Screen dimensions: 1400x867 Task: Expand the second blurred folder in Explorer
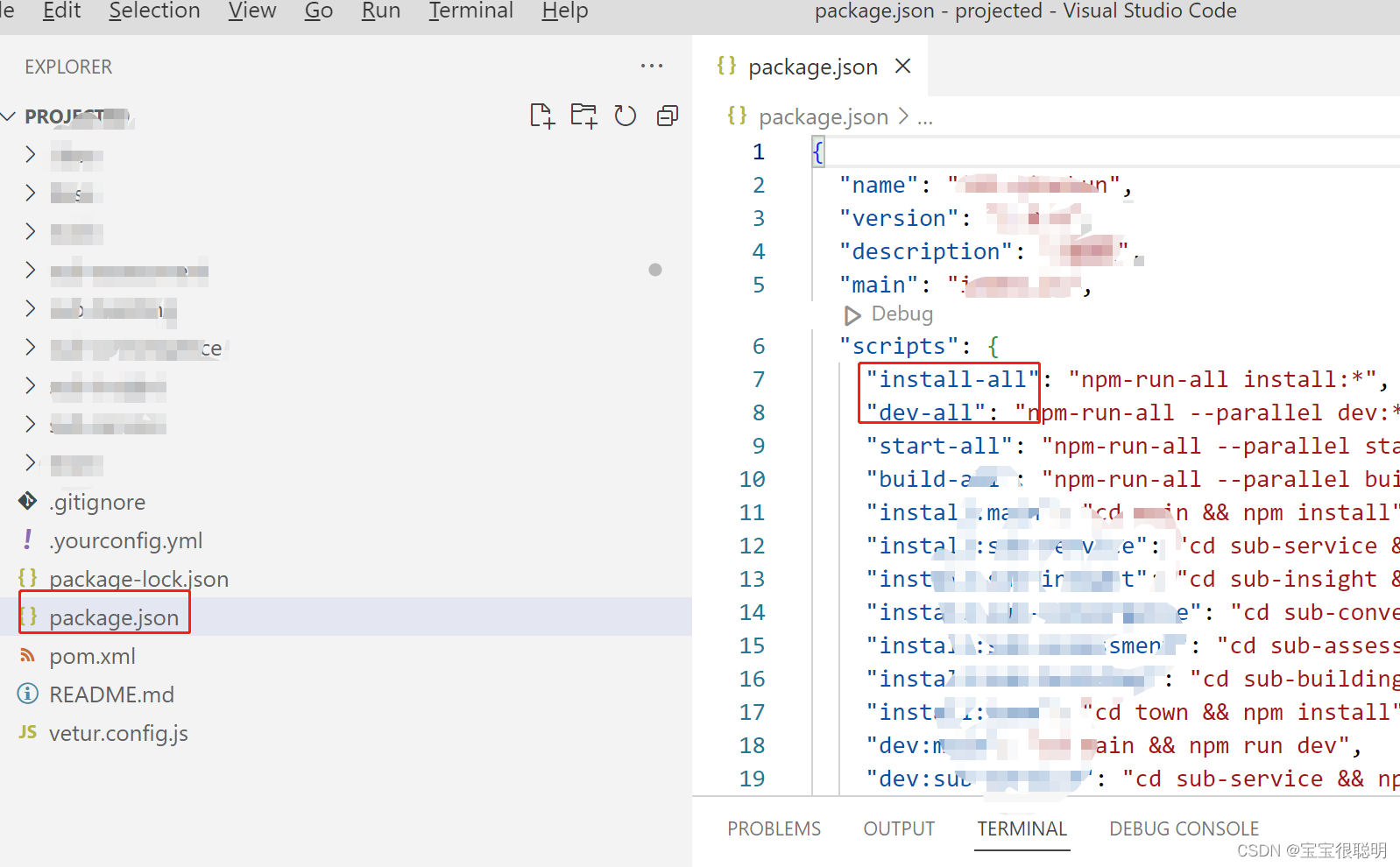(x=31, y=193)
